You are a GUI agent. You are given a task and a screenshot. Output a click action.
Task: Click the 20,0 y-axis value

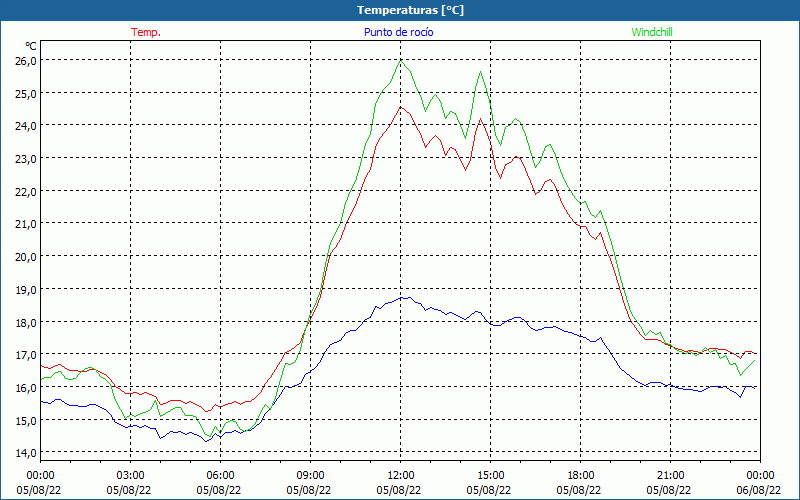(26, 257)
